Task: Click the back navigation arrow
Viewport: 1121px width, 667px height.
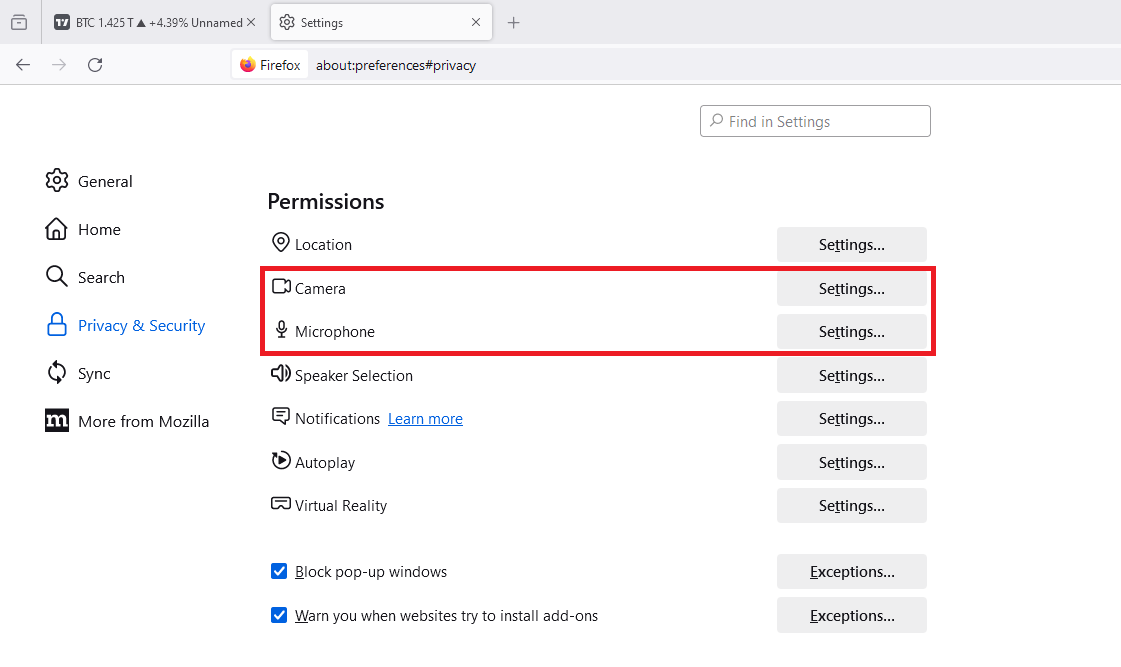Action: coord(23,65)
